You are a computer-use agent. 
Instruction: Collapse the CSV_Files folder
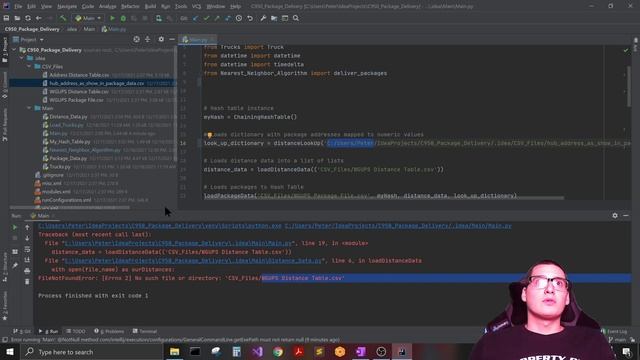[29, 67]
